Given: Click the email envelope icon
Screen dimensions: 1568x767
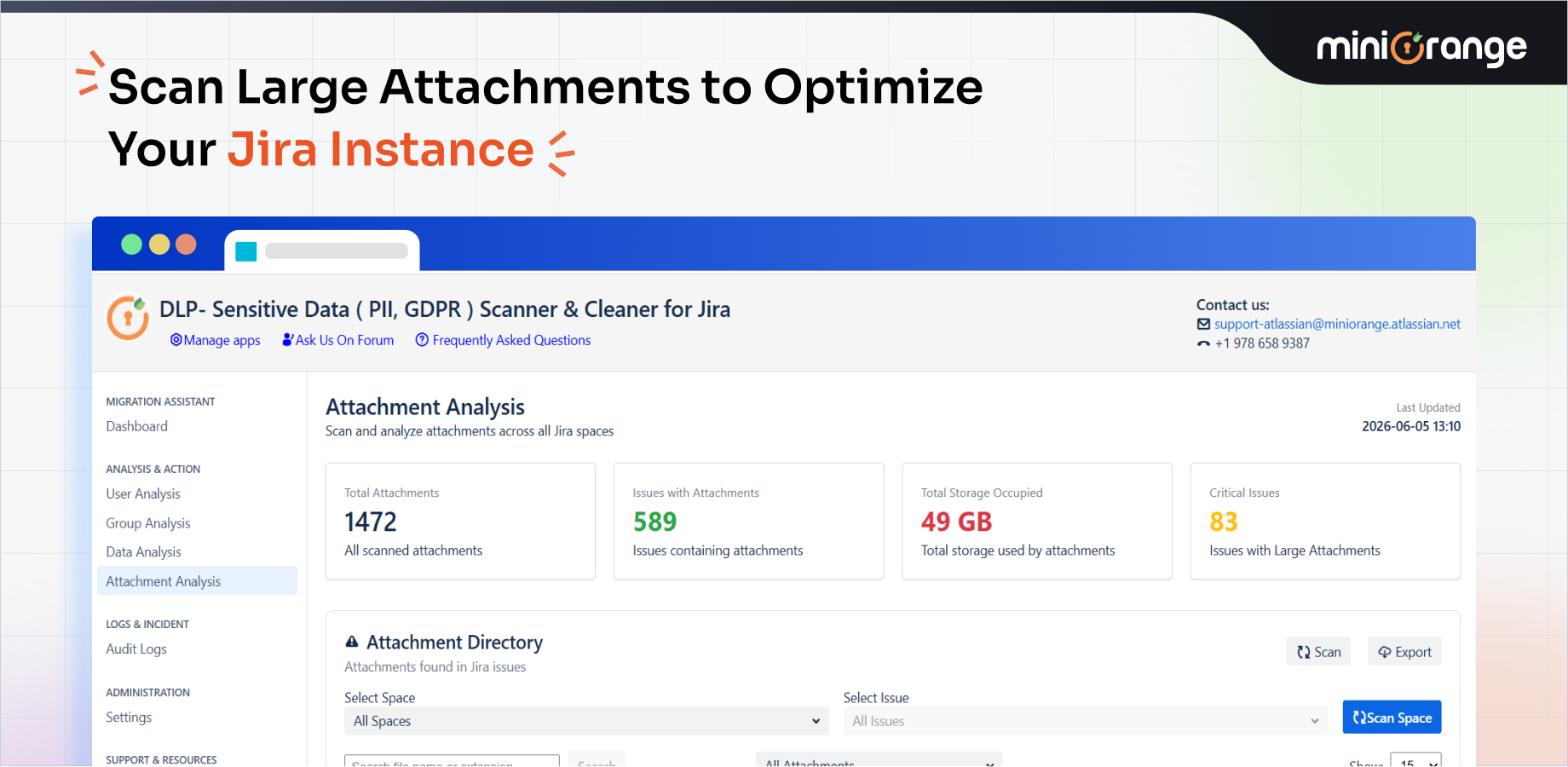Looking at the screenshot, I should click(x=1203, y=324).
